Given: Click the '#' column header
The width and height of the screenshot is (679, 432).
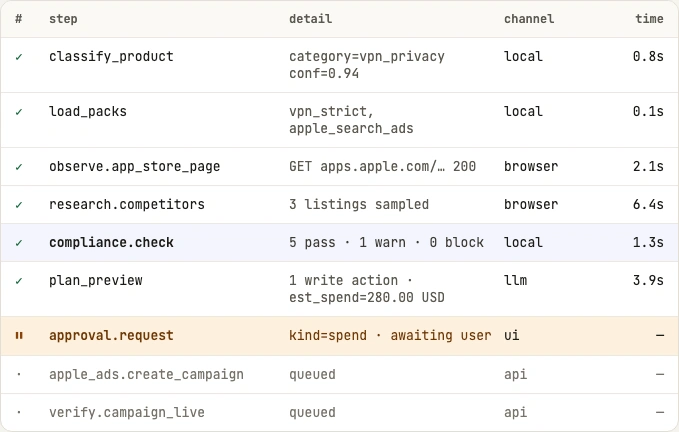Looking at the screenshot, I should [x=19, y=19].
